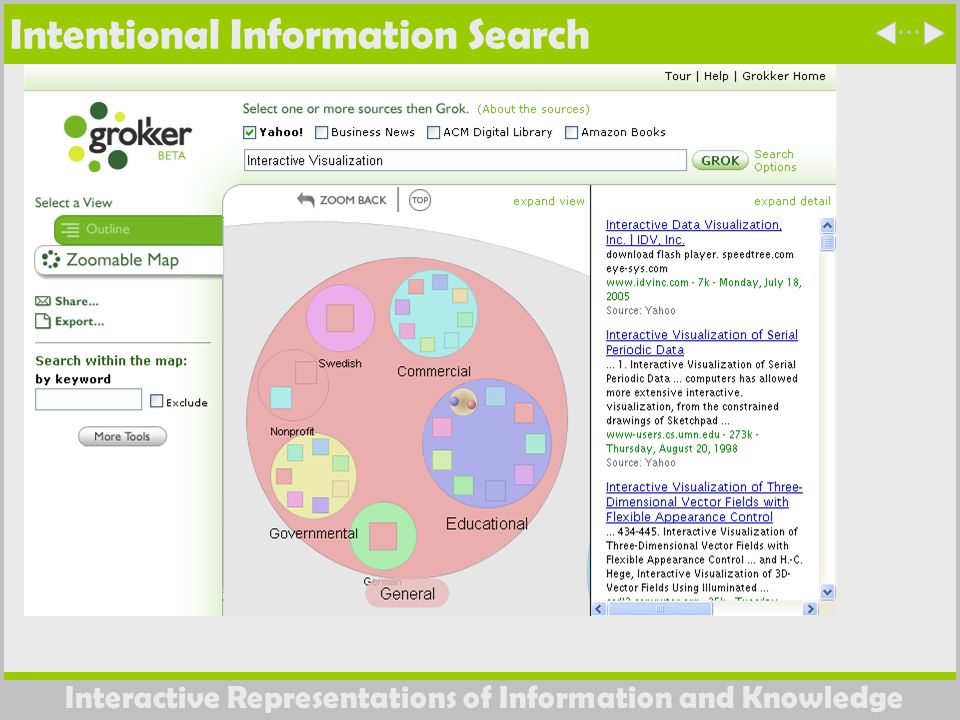The height and width of the screenshot is (720, 960).
Task: Select the yellow Governmental cluster circle
Action: [x=313, y=476]
